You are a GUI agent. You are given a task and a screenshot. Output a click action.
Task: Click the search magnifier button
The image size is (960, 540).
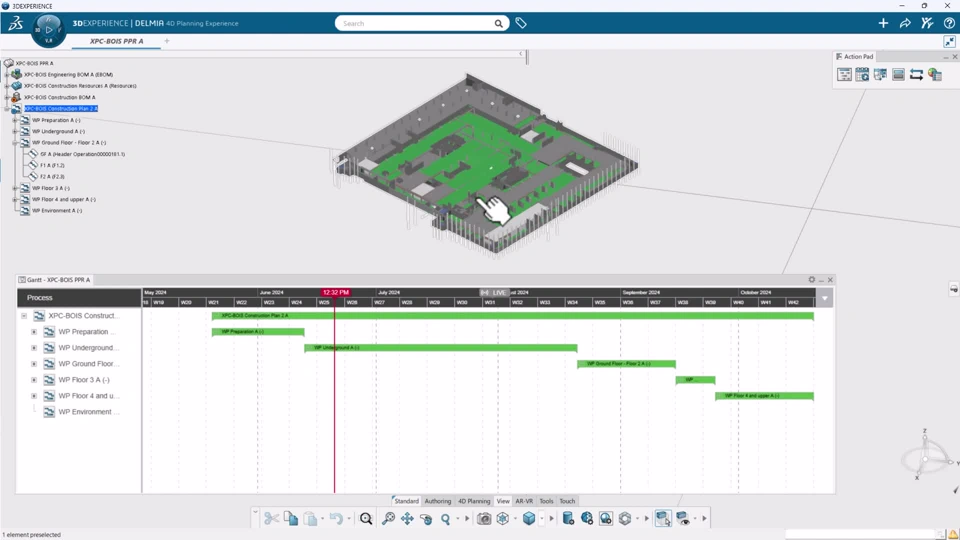(498, 23)
